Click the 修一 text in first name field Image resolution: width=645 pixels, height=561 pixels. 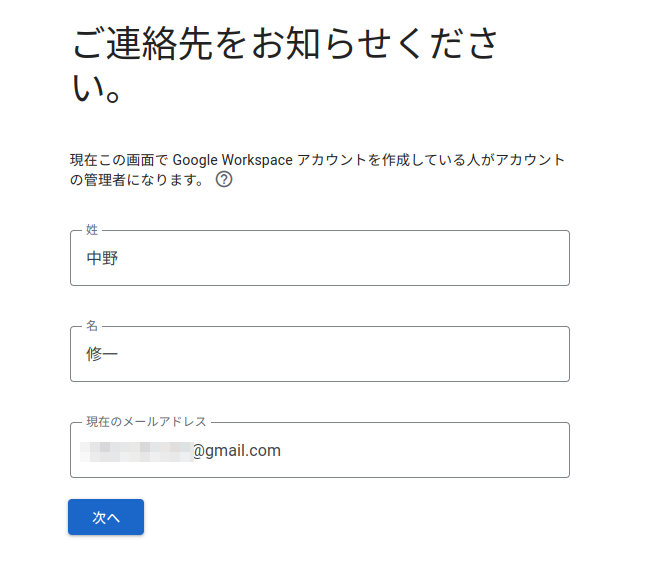pyautogui.click(x=102, y=354)
